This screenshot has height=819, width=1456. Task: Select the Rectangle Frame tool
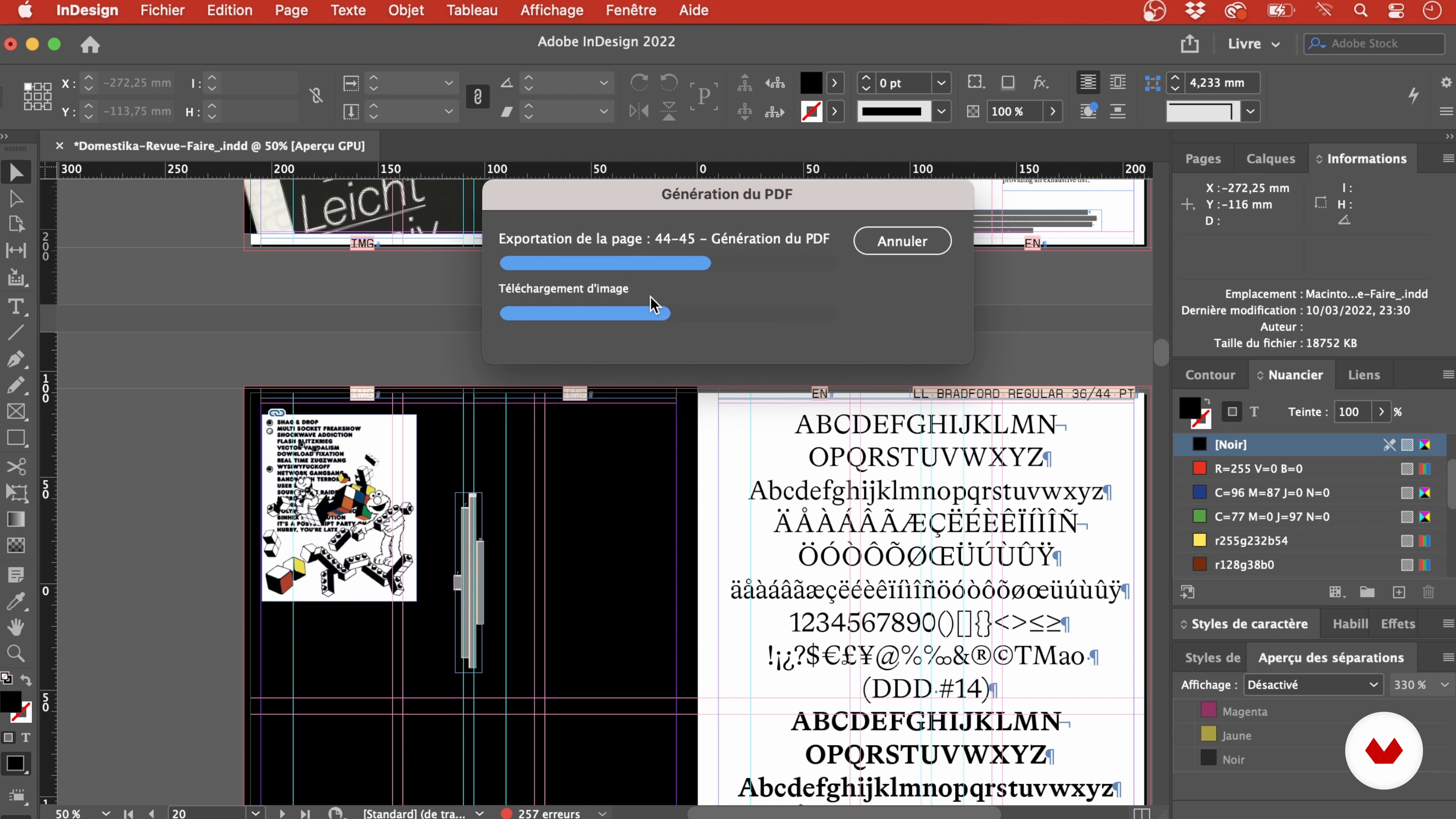(16, 411)
